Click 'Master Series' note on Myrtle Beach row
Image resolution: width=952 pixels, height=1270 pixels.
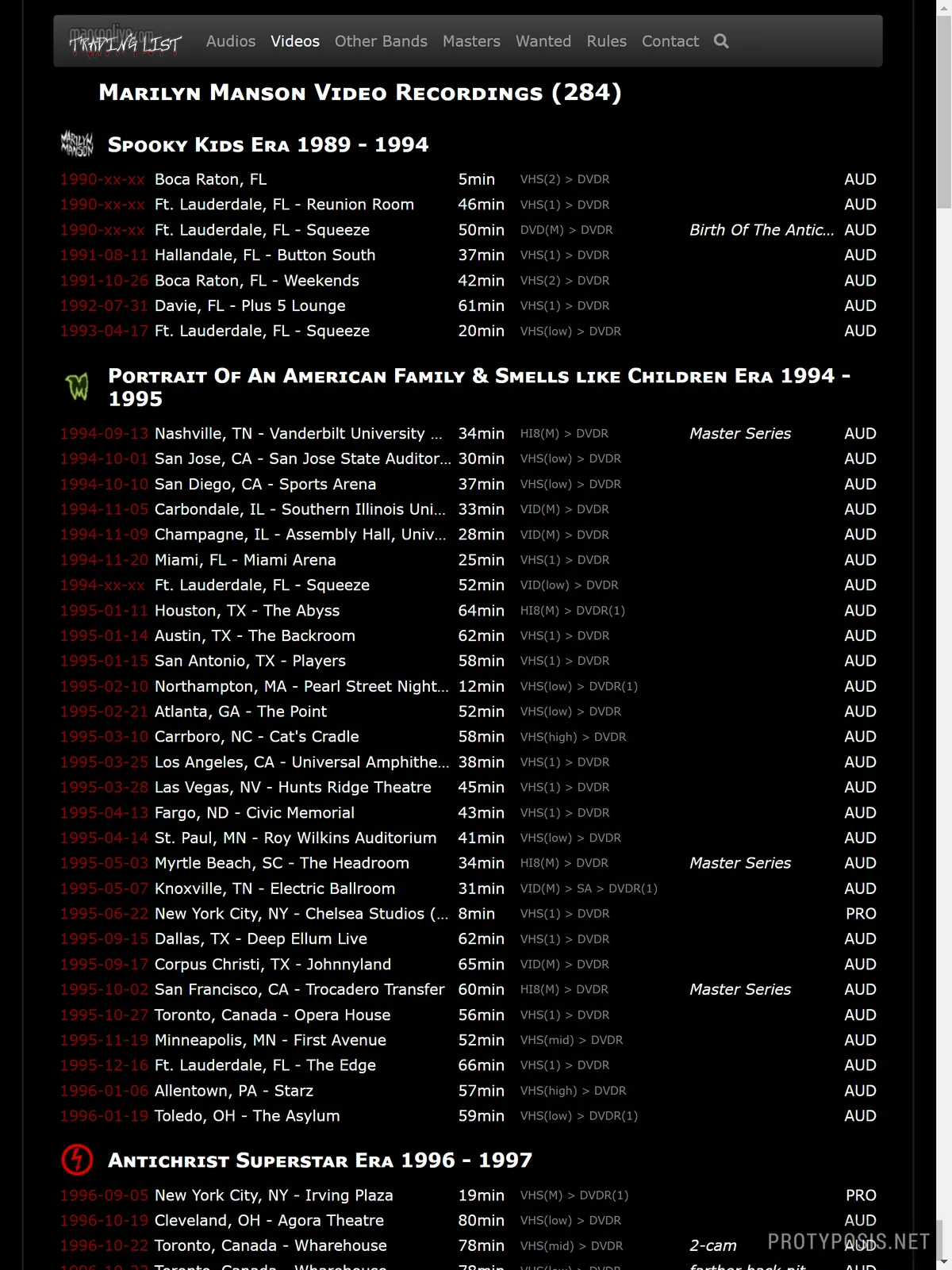click(x=740, y=863)
